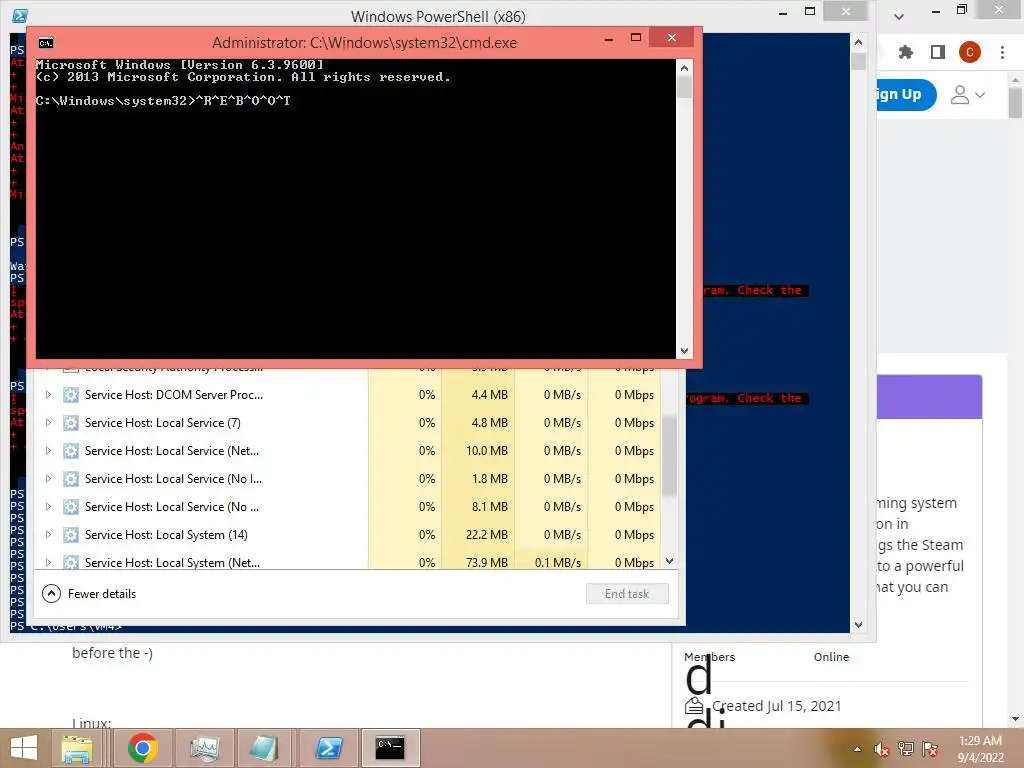Screen dimensions: 1024x768
Task: Expand Service Host: DCOM Server Proc row
Action: 48,394
